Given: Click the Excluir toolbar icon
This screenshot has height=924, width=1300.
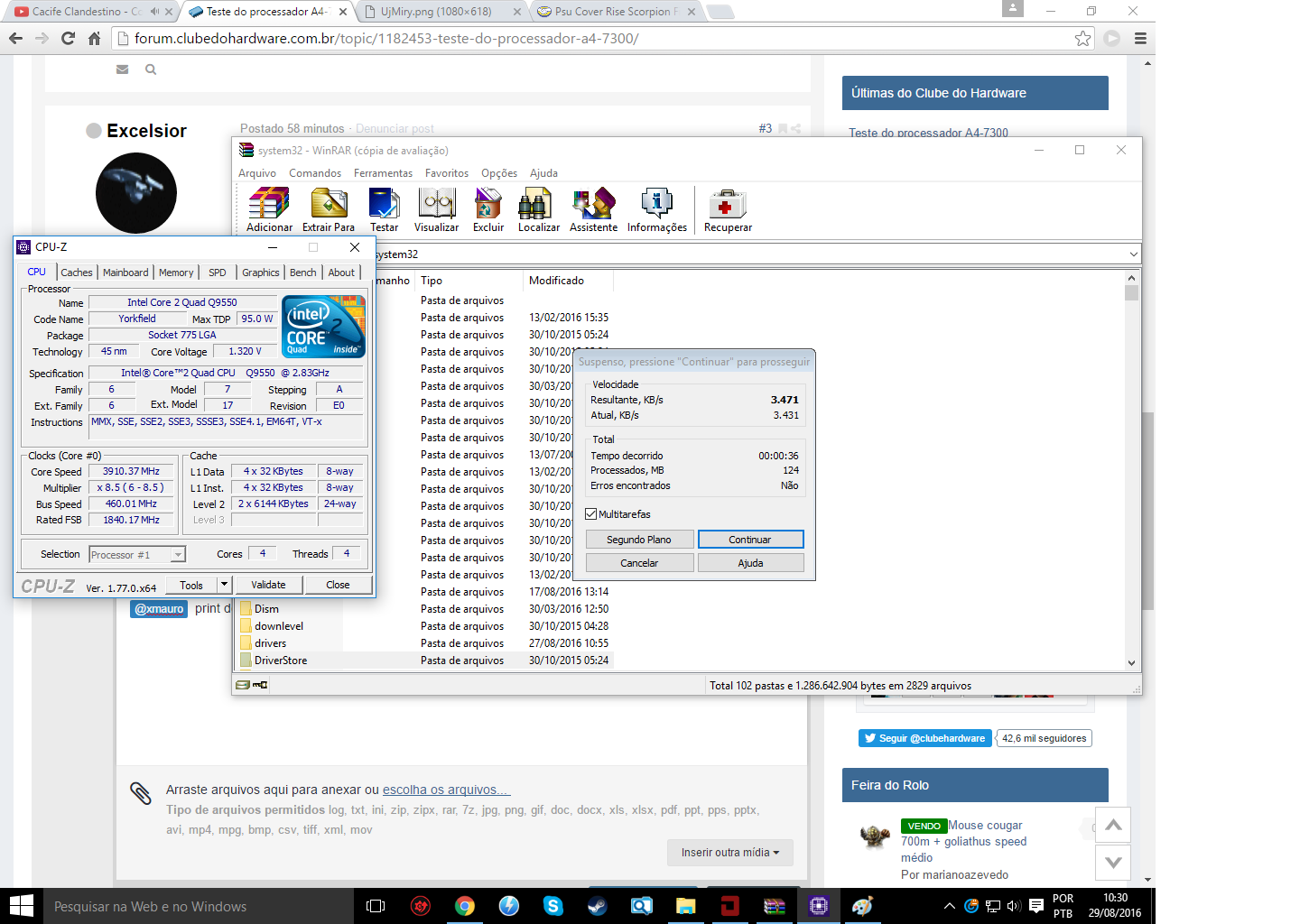Looking at the screenshot, I should (488, 210).
